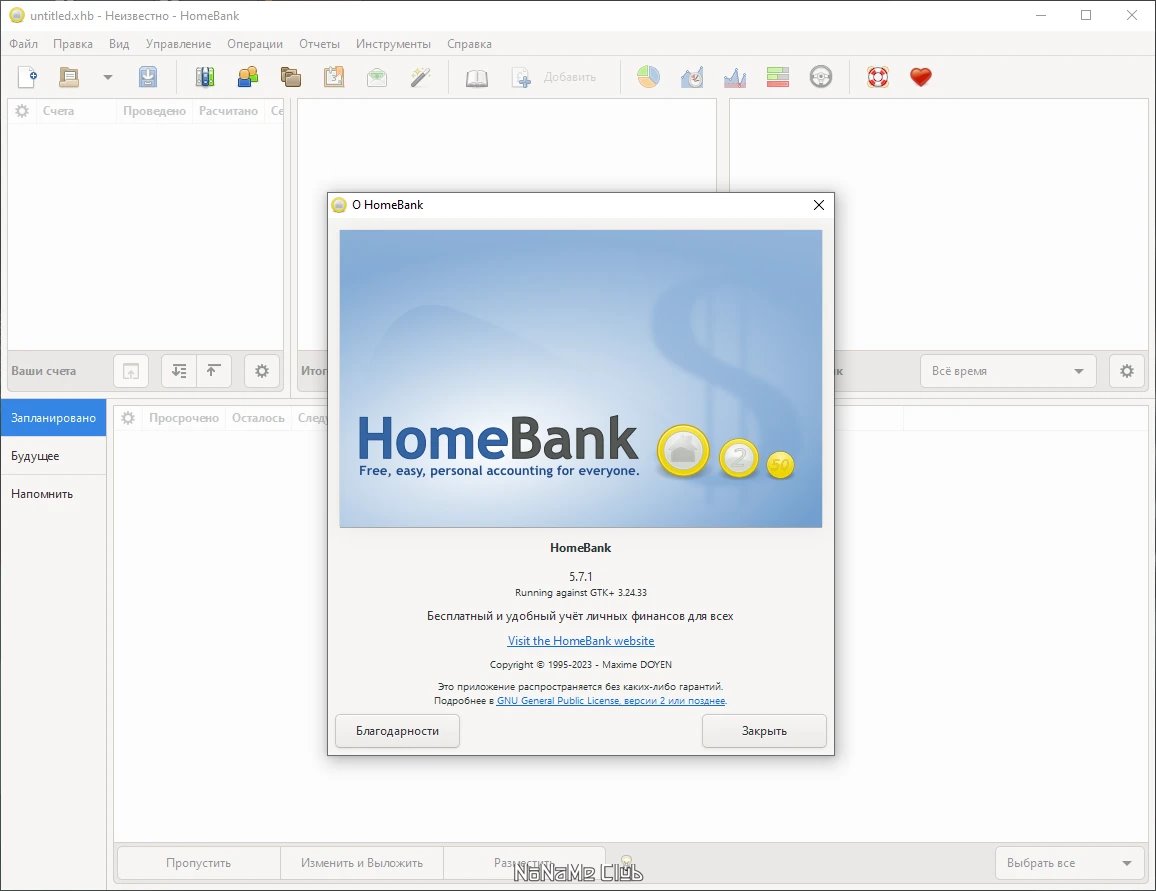Expand the open-file dropdown arrow in toolbar
Viewport: 1156px width, 891px height.
[x=108, y=77]
